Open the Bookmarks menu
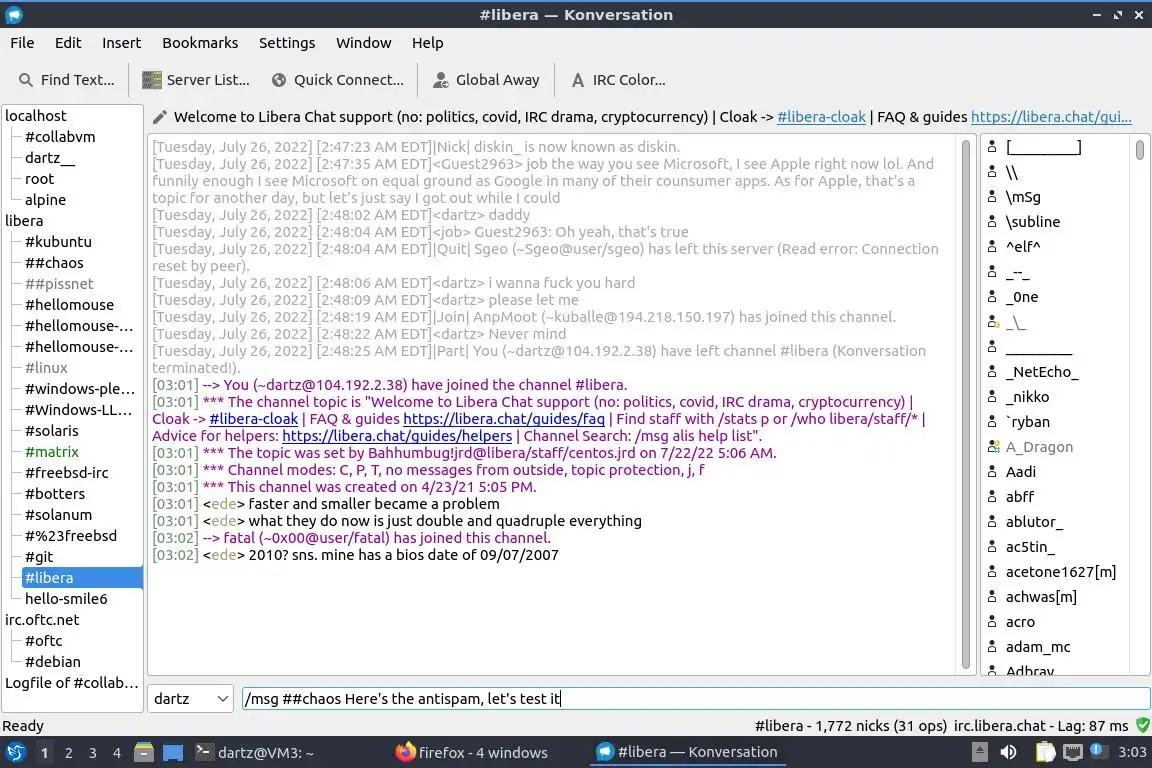 point(200,43)
